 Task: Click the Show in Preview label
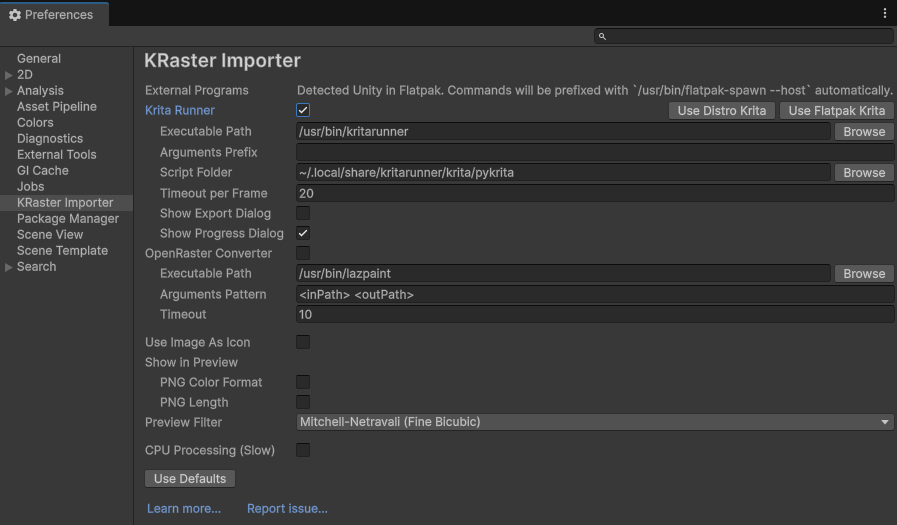pyautogui.click(x=191, y=362)
